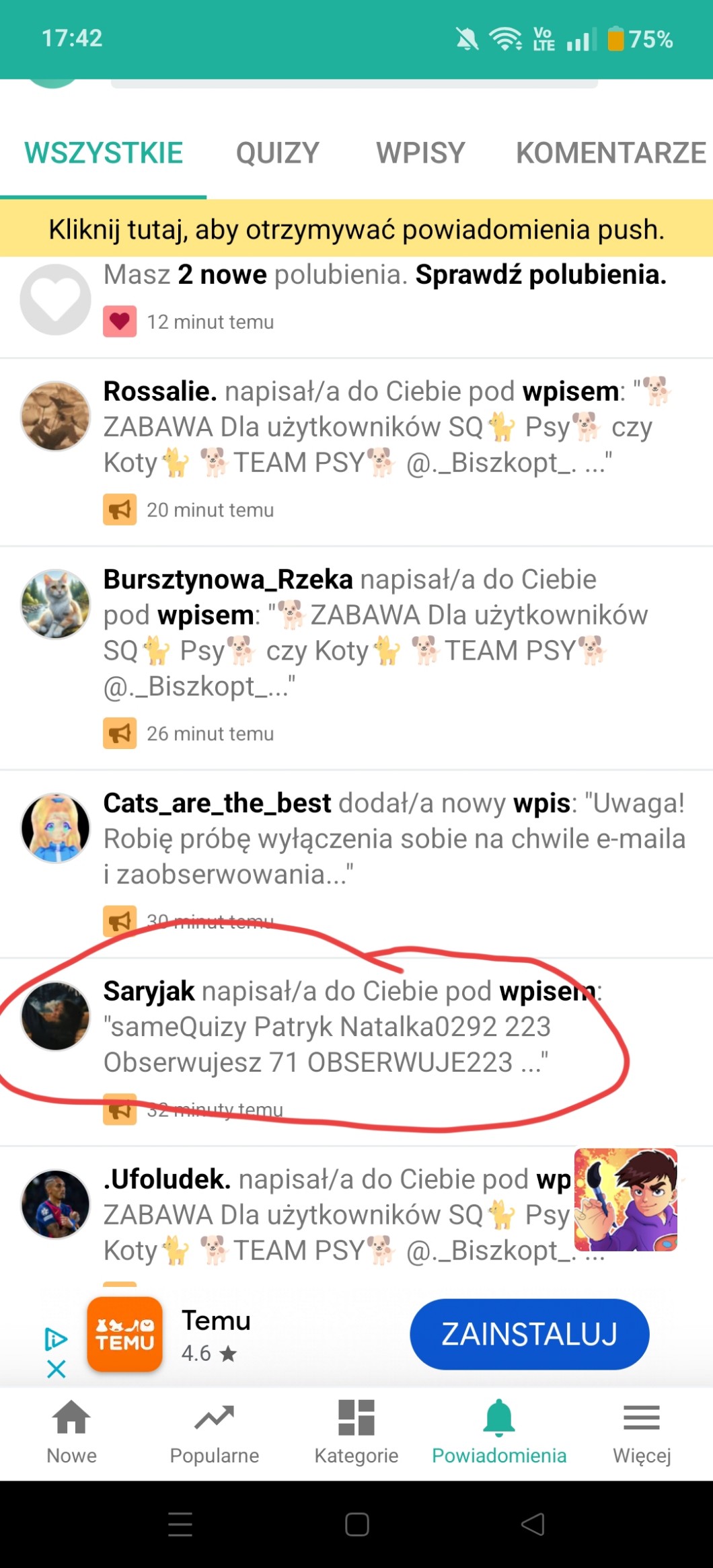
Task: Tap the Android recent apps button
Action: [180, 1524]
